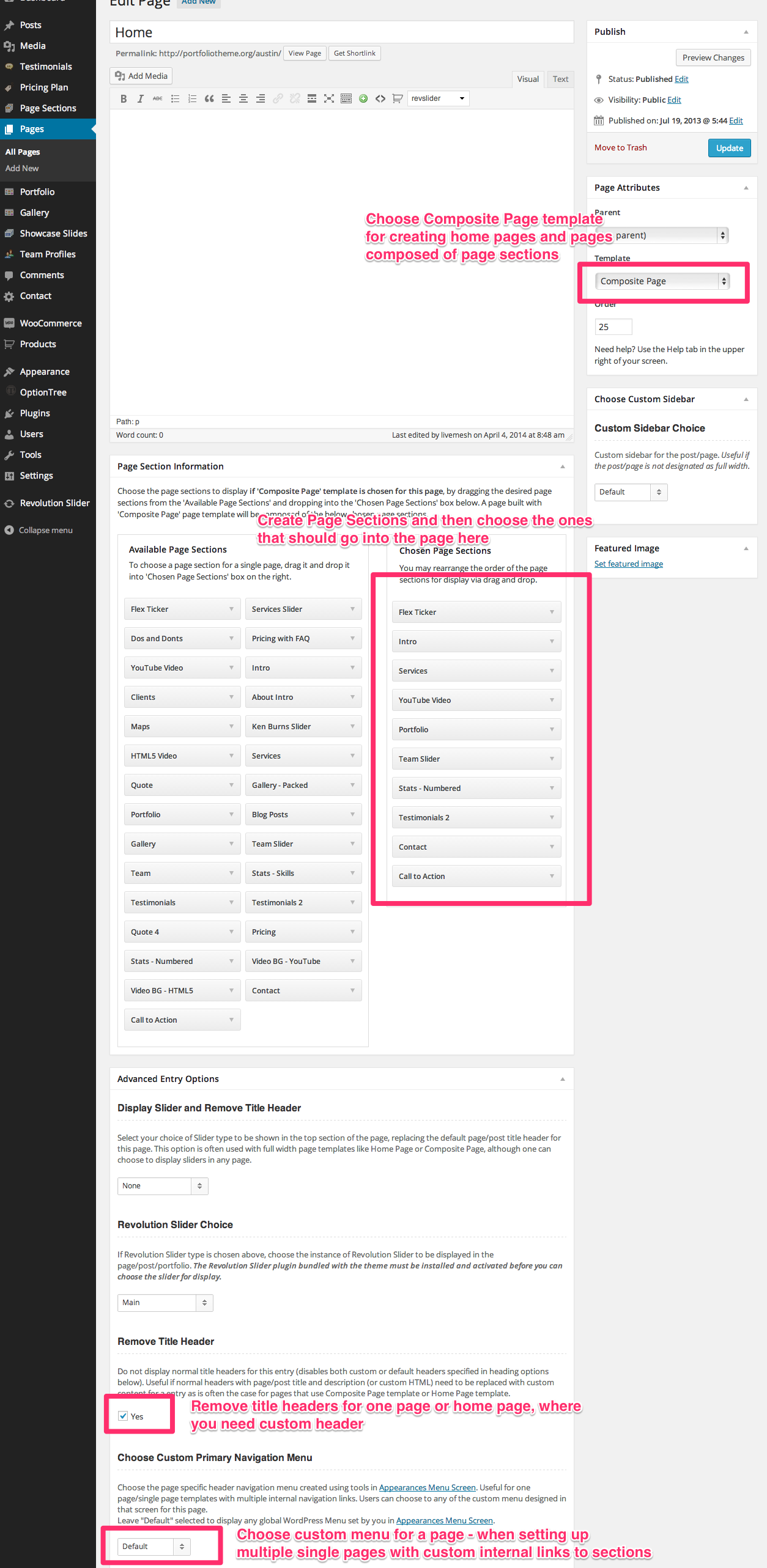This screenshot has width=767, height=1568.
Task: Click the View Page button
Action: pos(305,53)
